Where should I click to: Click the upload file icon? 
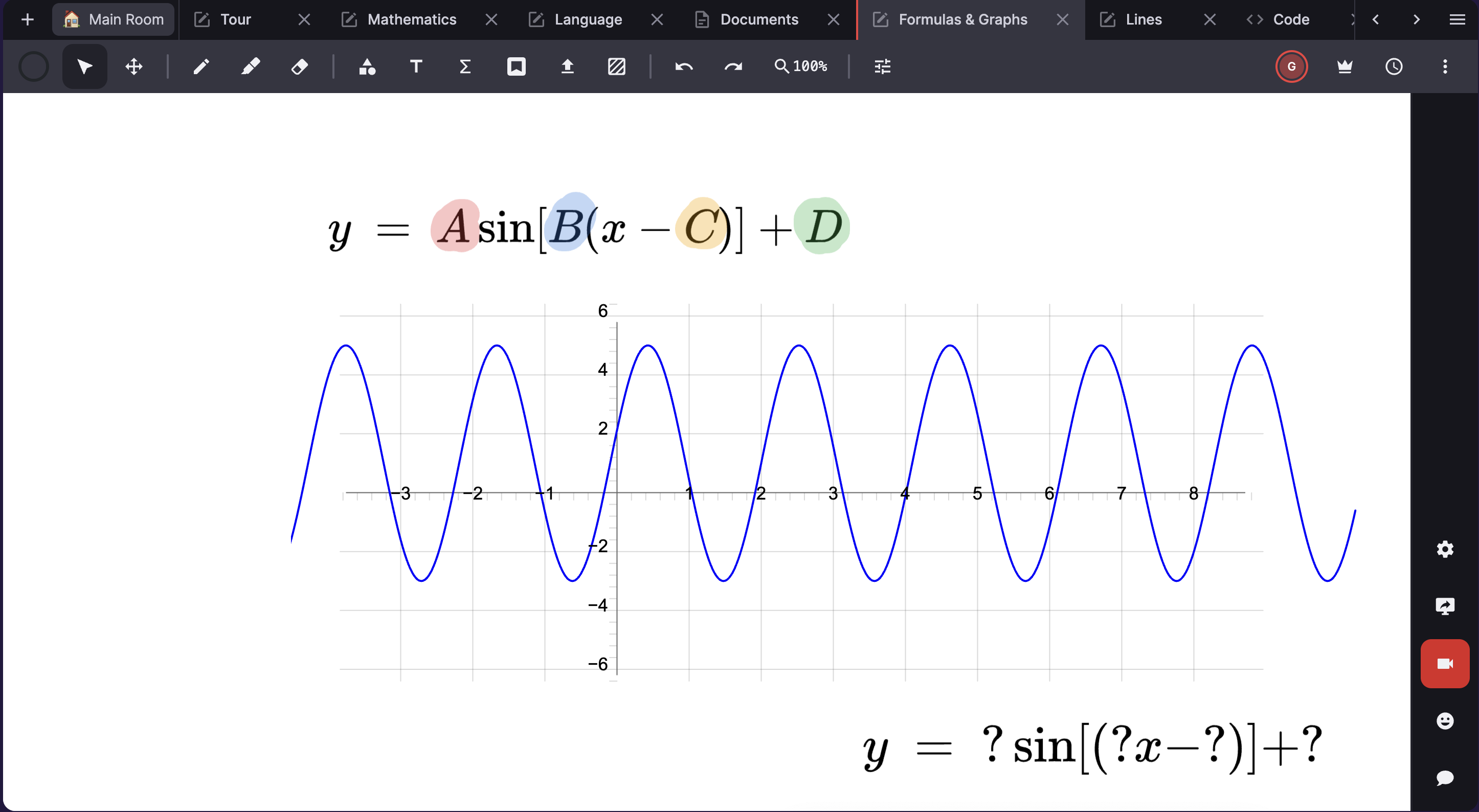pos(567,66)
